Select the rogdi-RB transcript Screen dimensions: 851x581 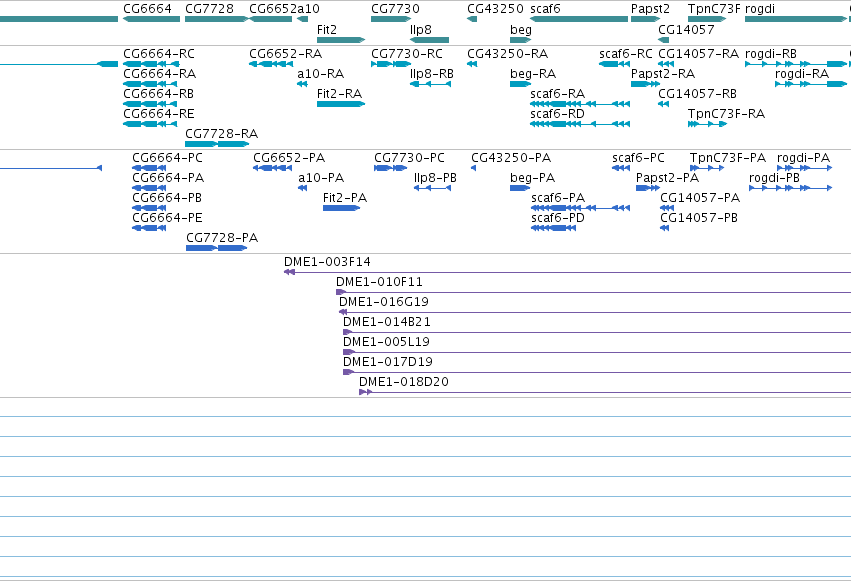pos(796,64)
